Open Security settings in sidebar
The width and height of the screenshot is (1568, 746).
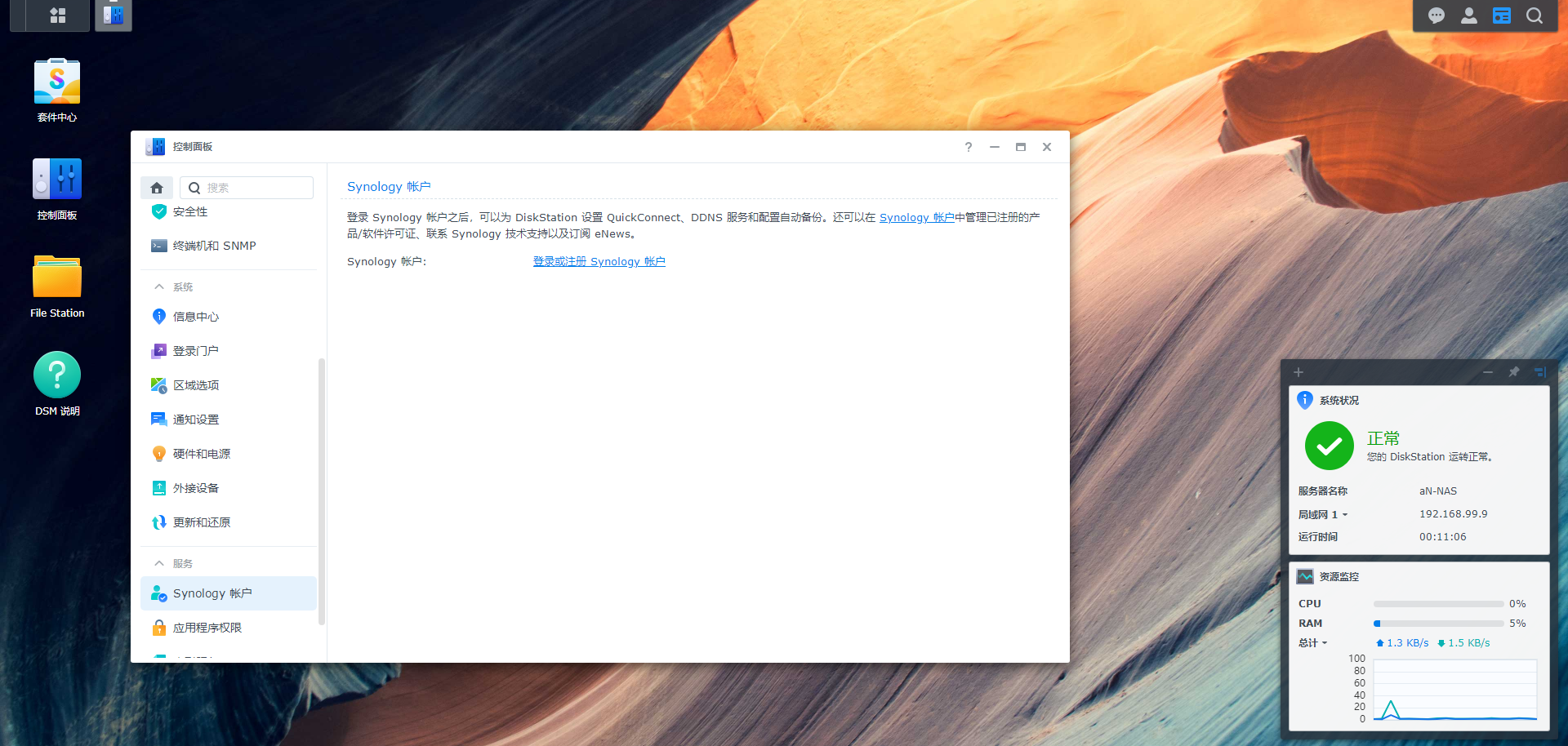(x=229, y=211)
